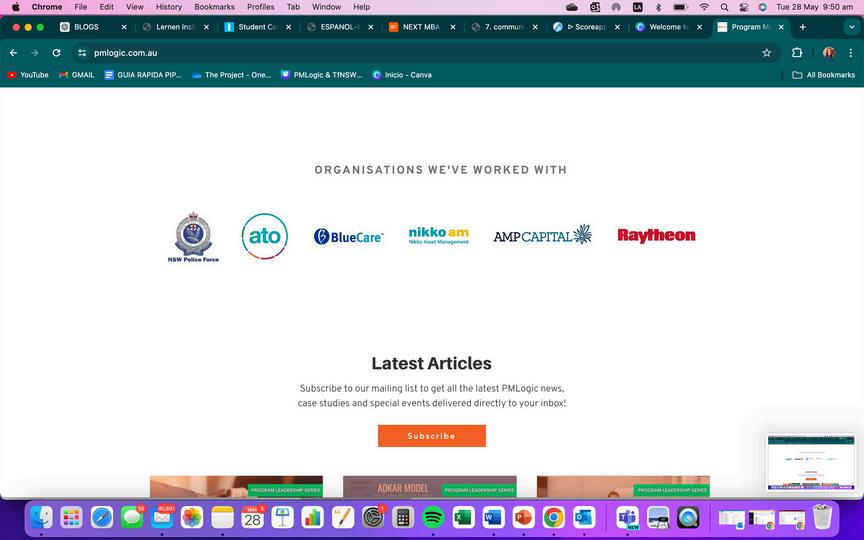The image size is (864, 540).
Task: Expand the tab search dropdown arrow
Action: pyautogui.click(x=851, y=27)
